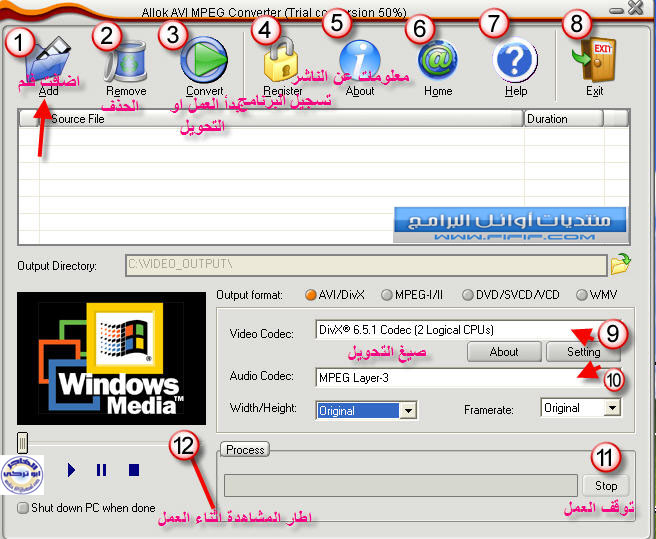The width and height of the screenshot is (656, 539).
Task: Open the Register padlock icon
Action: [283, 62]
